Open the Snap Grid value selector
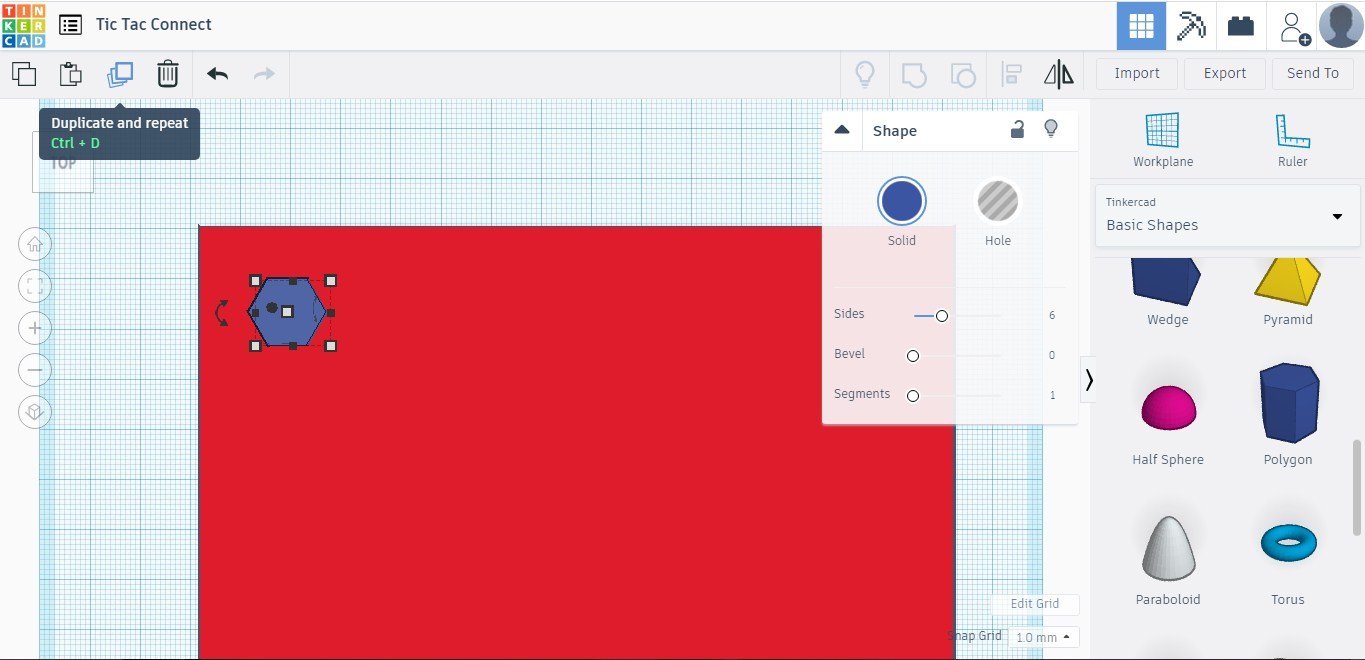This screenshot has width=1365, height=660. click(x=1043, y=637)
